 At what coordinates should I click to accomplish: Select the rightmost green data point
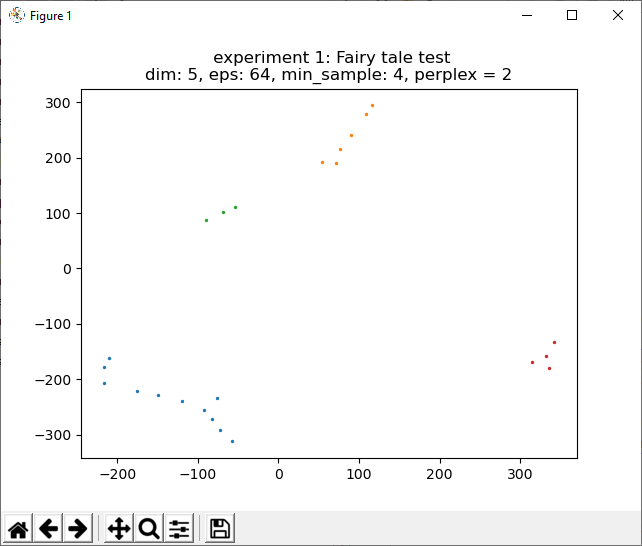click(235, 207)
